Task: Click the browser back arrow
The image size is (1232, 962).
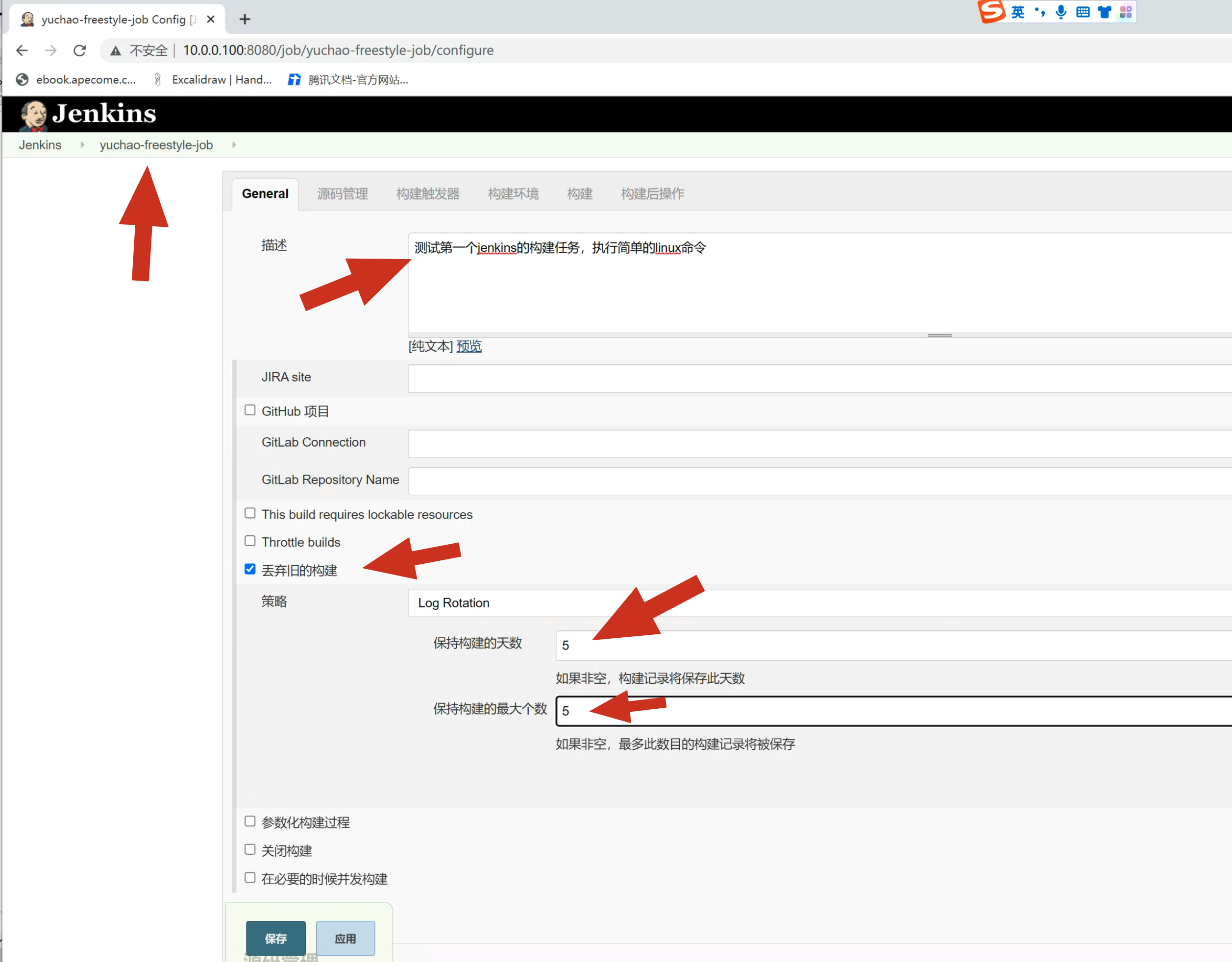Action: [x=22, y=50]
